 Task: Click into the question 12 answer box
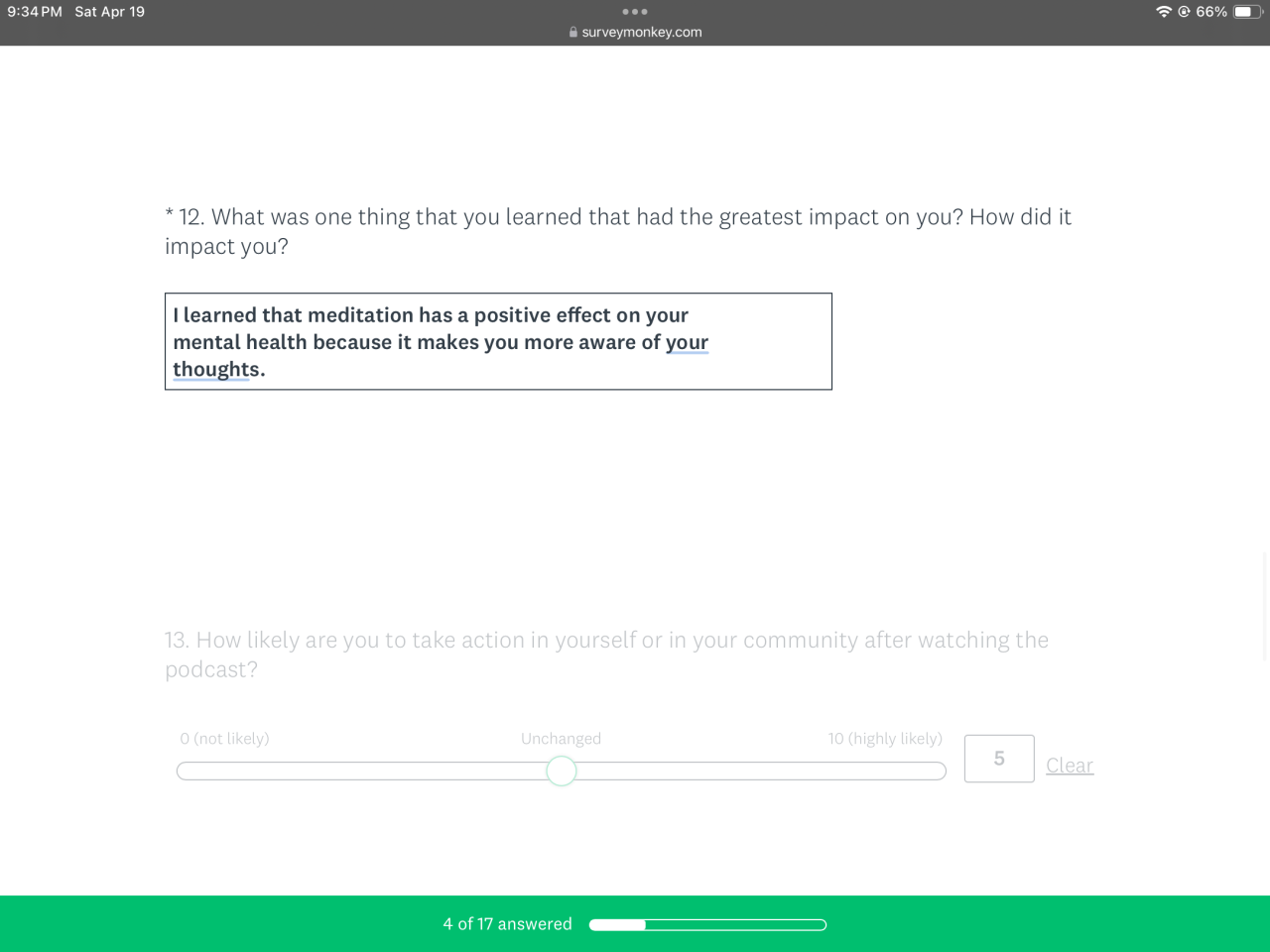coord(498,341)
